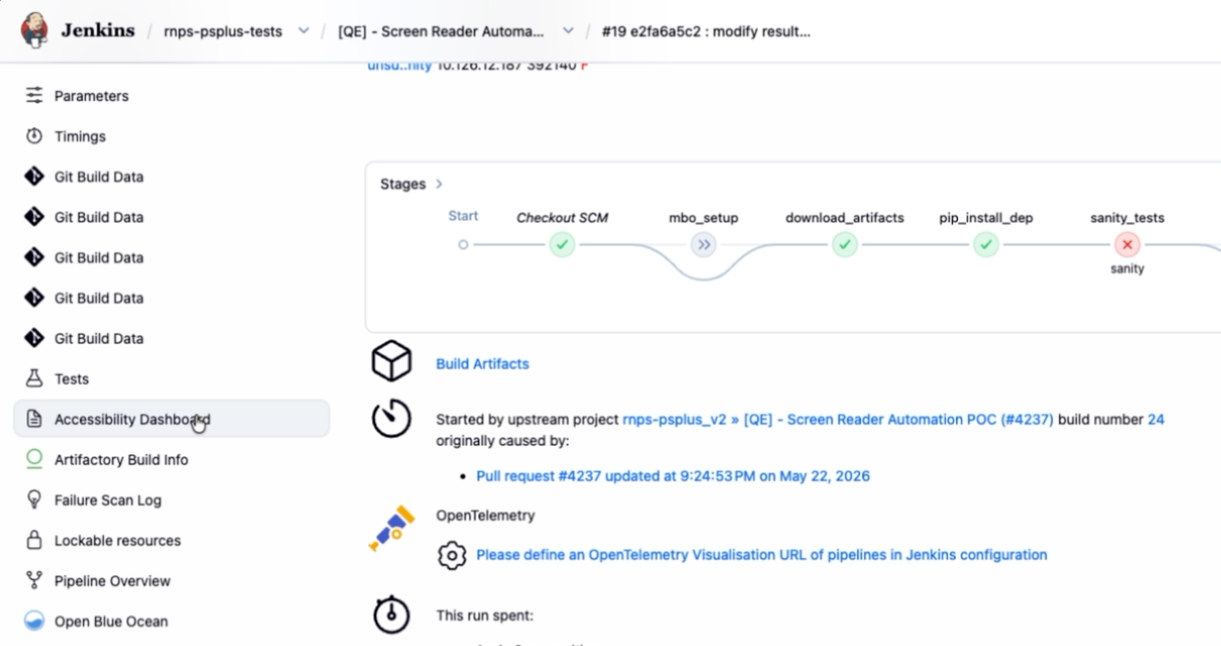Click the stopwatch icon beside Started by upstream
The width and height of the screenshot is (1221, 646).
coord(392,418)
